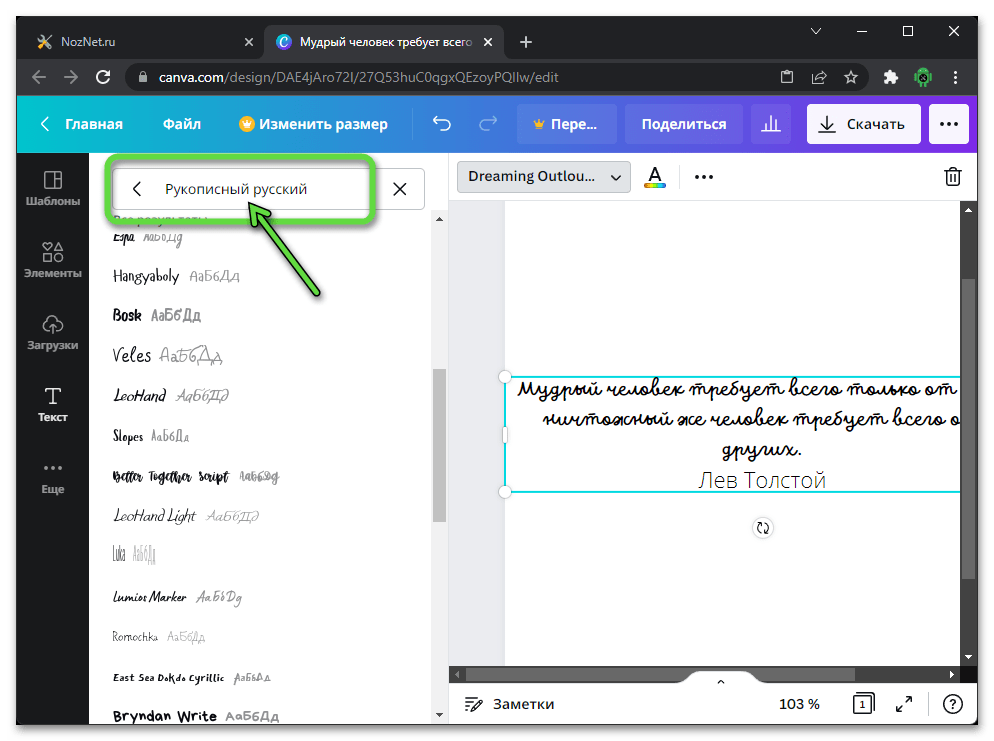The width and height of the screenshot is (994, 741).
Task: Open more text options ellipsis in toolbar
Action: click(x=704, y=177)
